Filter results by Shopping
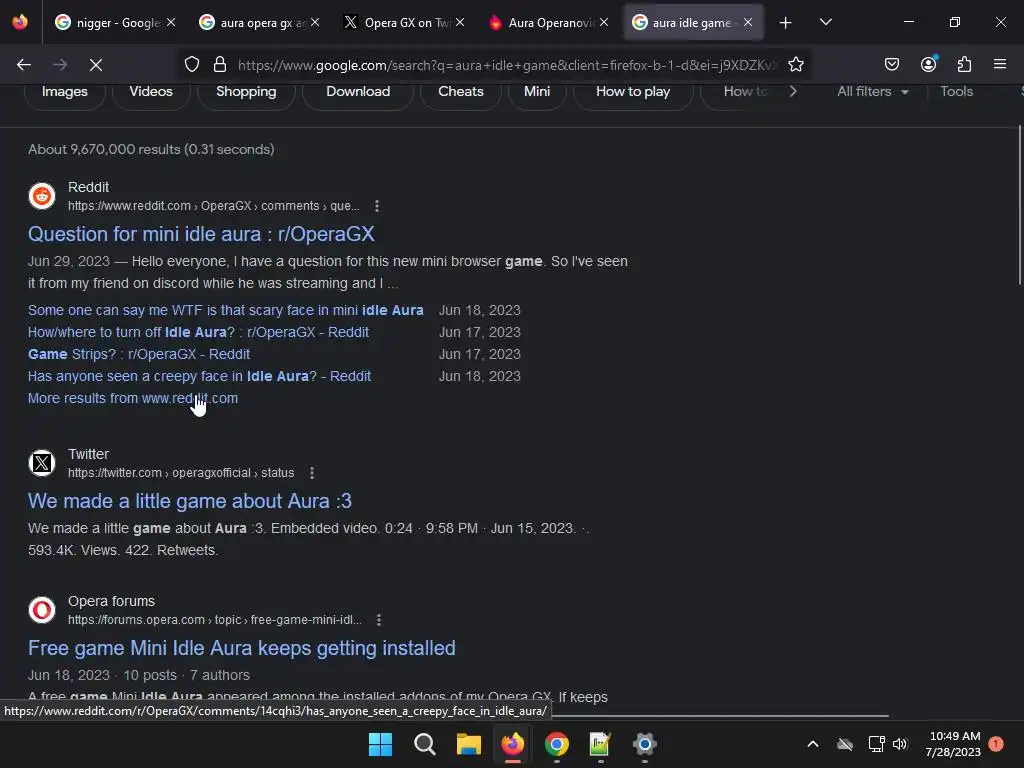This screenshot has width=1024, height=768. point(246,91)
